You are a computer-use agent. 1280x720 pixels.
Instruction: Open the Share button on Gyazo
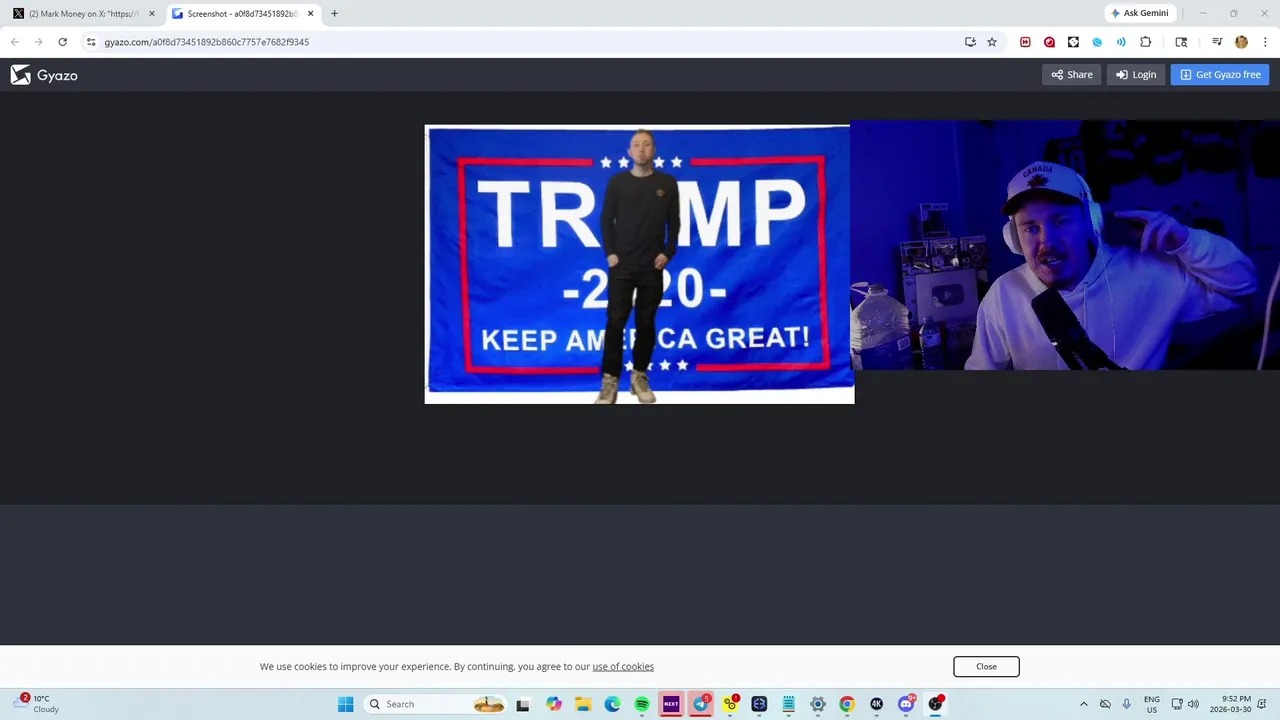click(x=1072, y=75)
